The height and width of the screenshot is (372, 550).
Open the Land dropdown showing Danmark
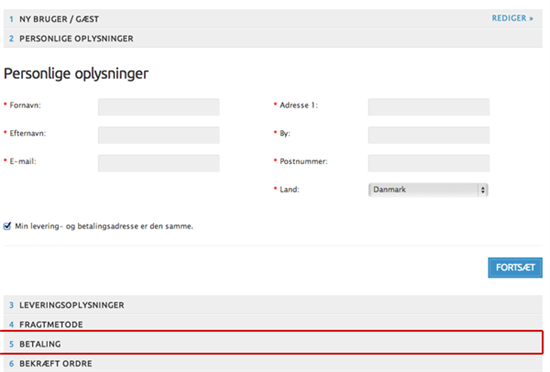point(428,190)
